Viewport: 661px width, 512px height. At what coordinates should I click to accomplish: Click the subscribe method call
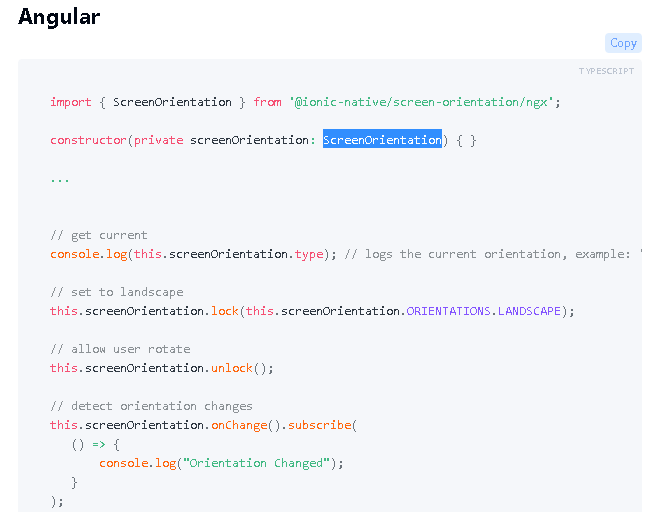pyautogui.click(x=320, y=425)
